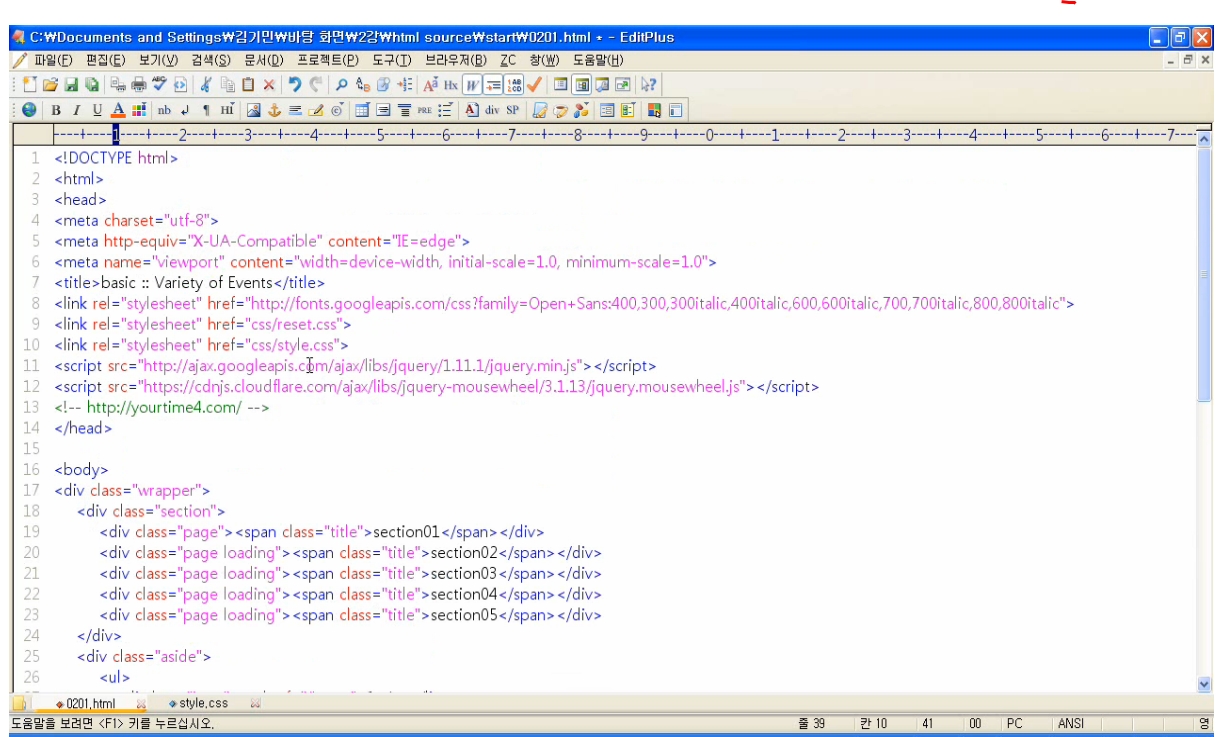Run the spell check ABC icon
The width and height of the screenshot is (1219, 737).
159,85
